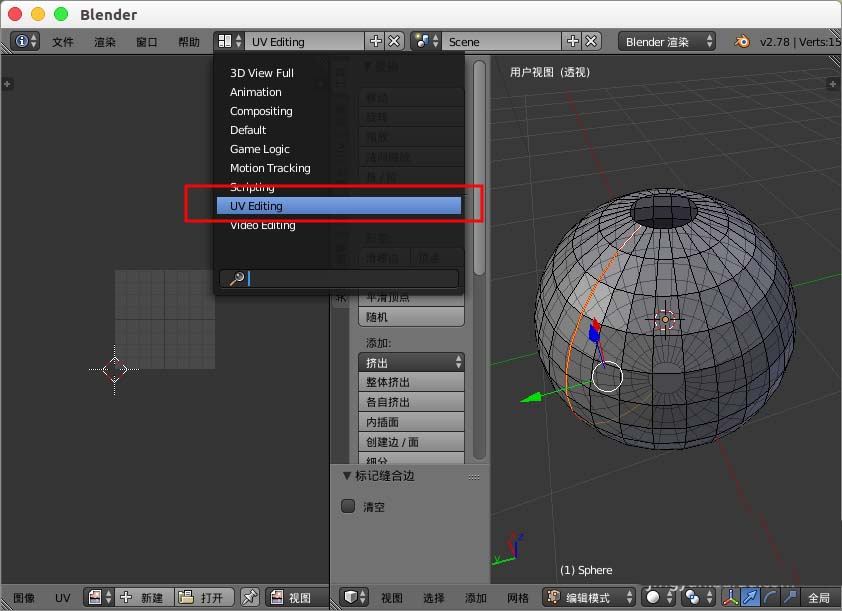Click the UV editor type icon in bottom header
Screen dimensions: 842x611
[x=96, y=597]
